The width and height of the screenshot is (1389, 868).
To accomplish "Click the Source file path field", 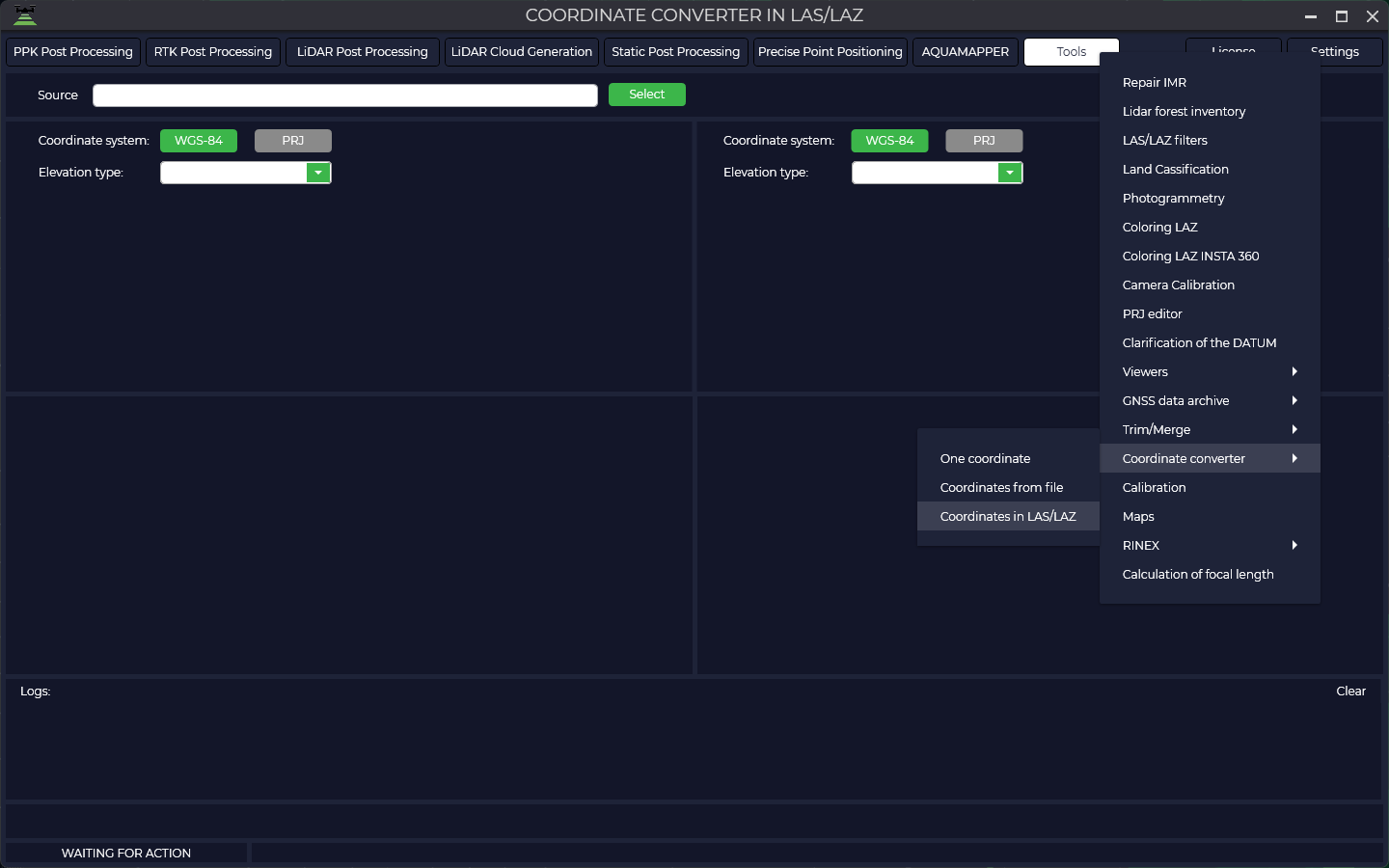I will point(344,95).
